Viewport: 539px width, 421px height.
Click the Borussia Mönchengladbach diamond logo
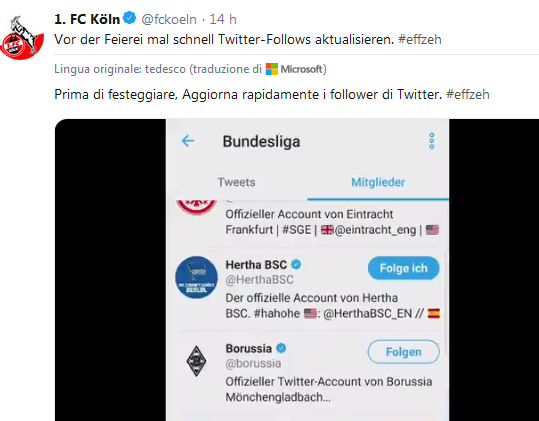pos(196,361)
